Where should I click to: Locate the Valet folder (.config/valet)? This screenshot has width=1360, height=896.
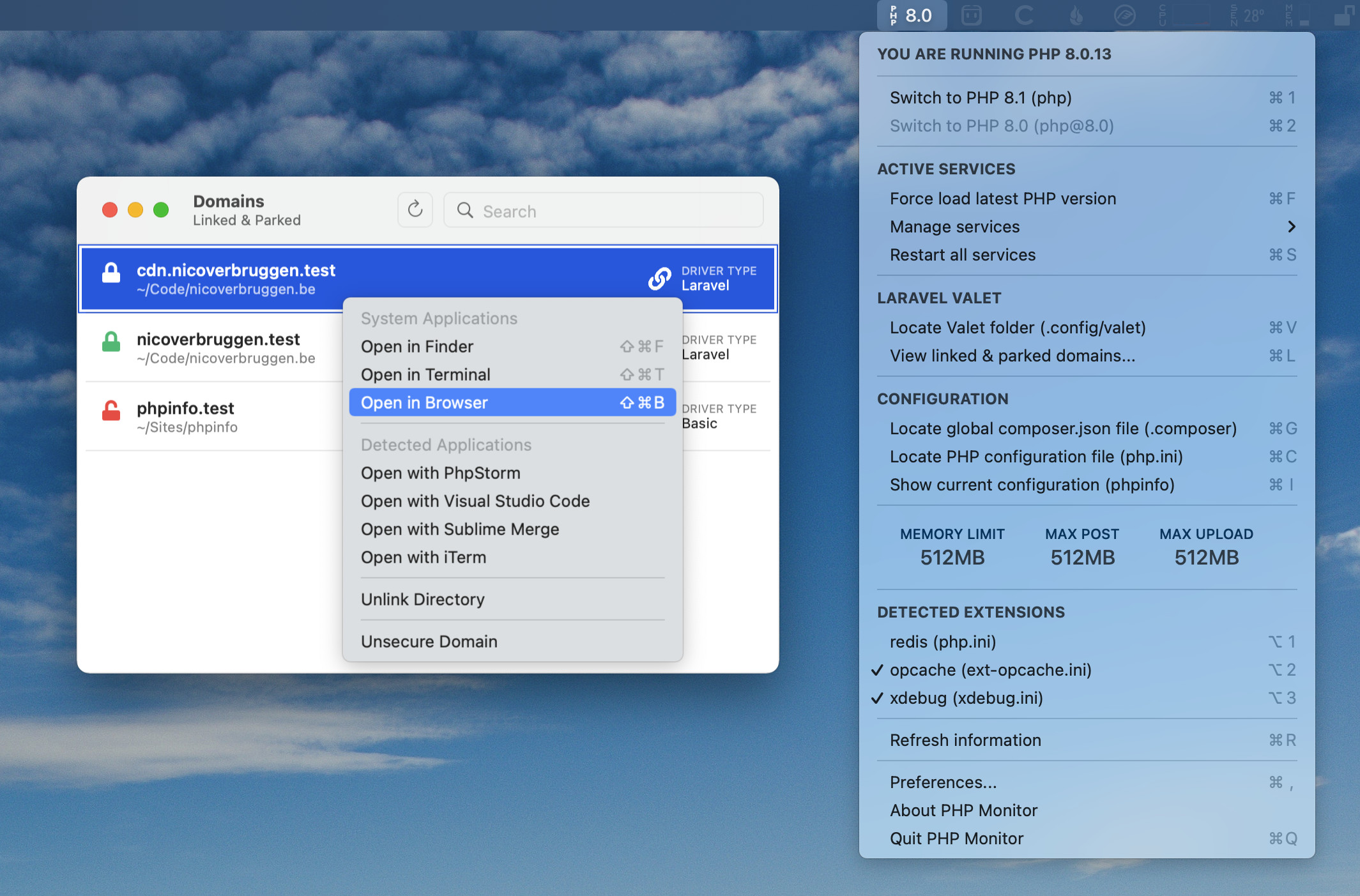coord(1087,328)
